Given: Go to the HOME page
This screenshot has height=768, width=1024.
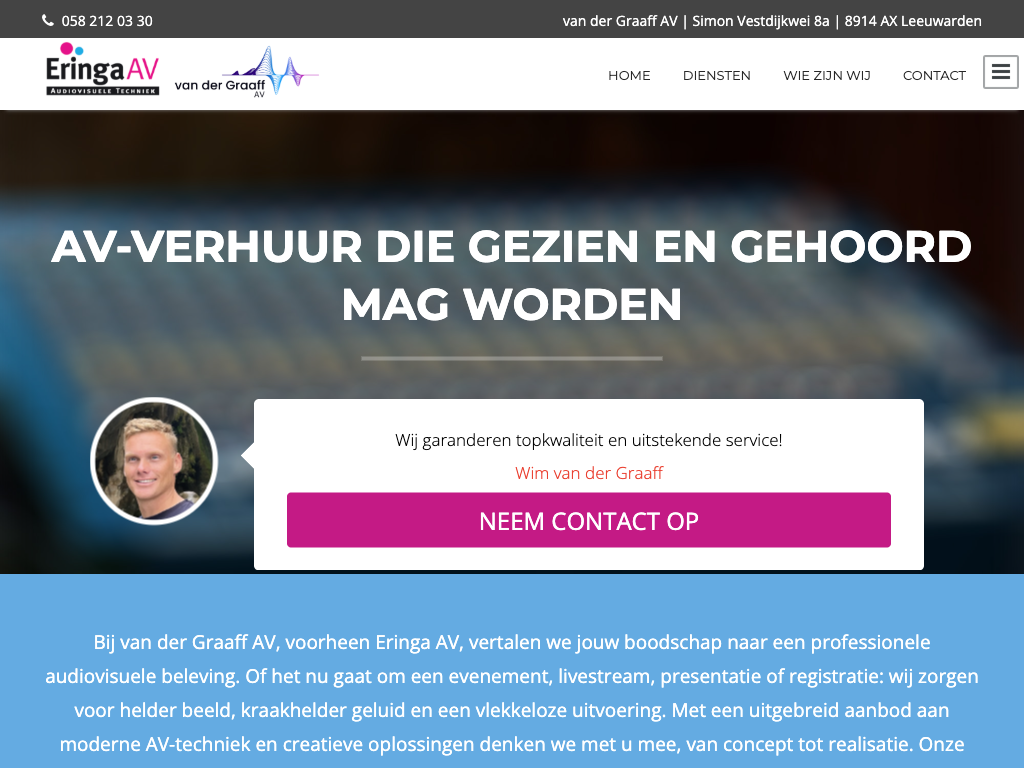Looking at the screenshot, I should point(629,75).
